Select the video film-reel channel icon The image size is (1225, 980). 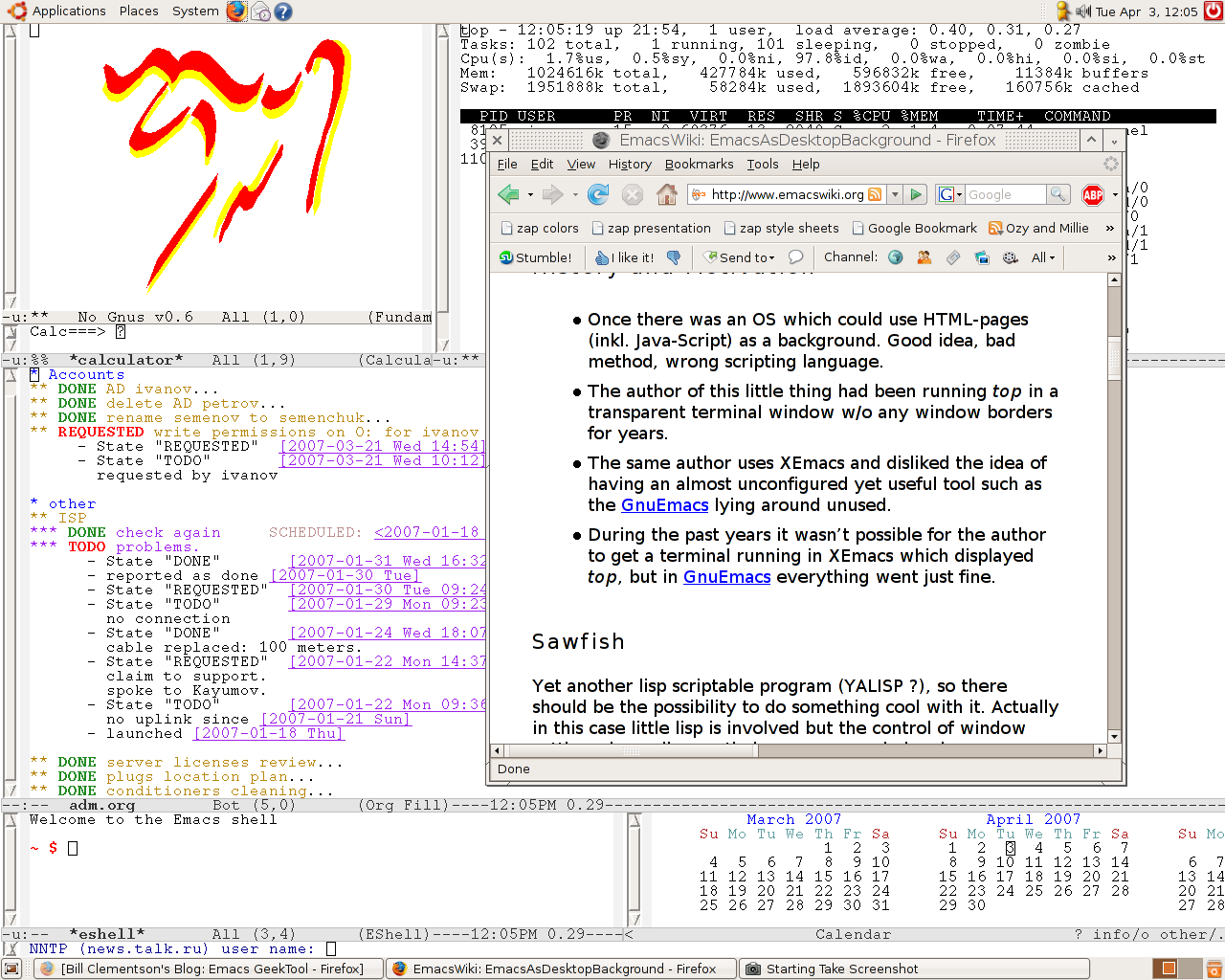pyautogui.click(x=1010, y=257)
